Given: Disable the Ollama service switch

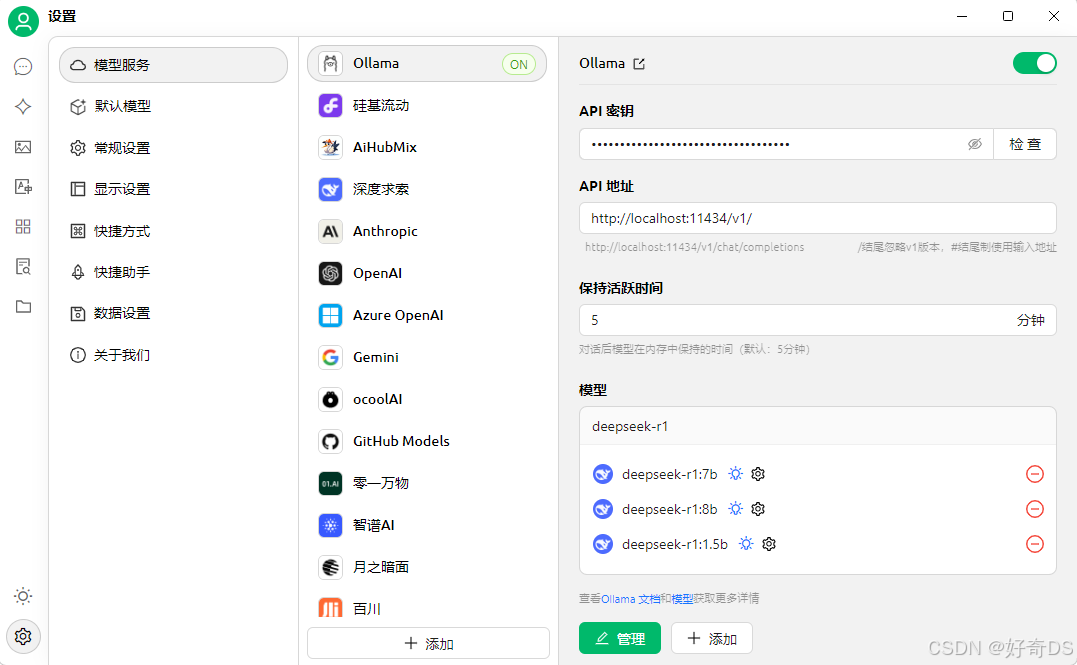Looking at the screenshot, I should point(1034,63).
